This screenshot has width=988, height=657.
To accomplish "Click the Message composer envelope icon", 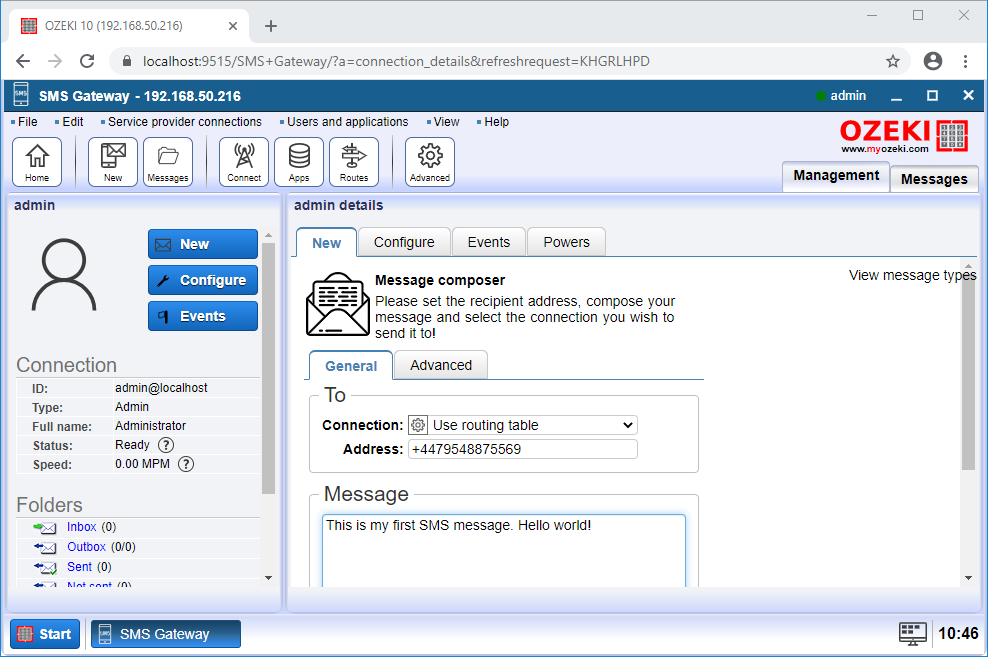I will point(338,304).
